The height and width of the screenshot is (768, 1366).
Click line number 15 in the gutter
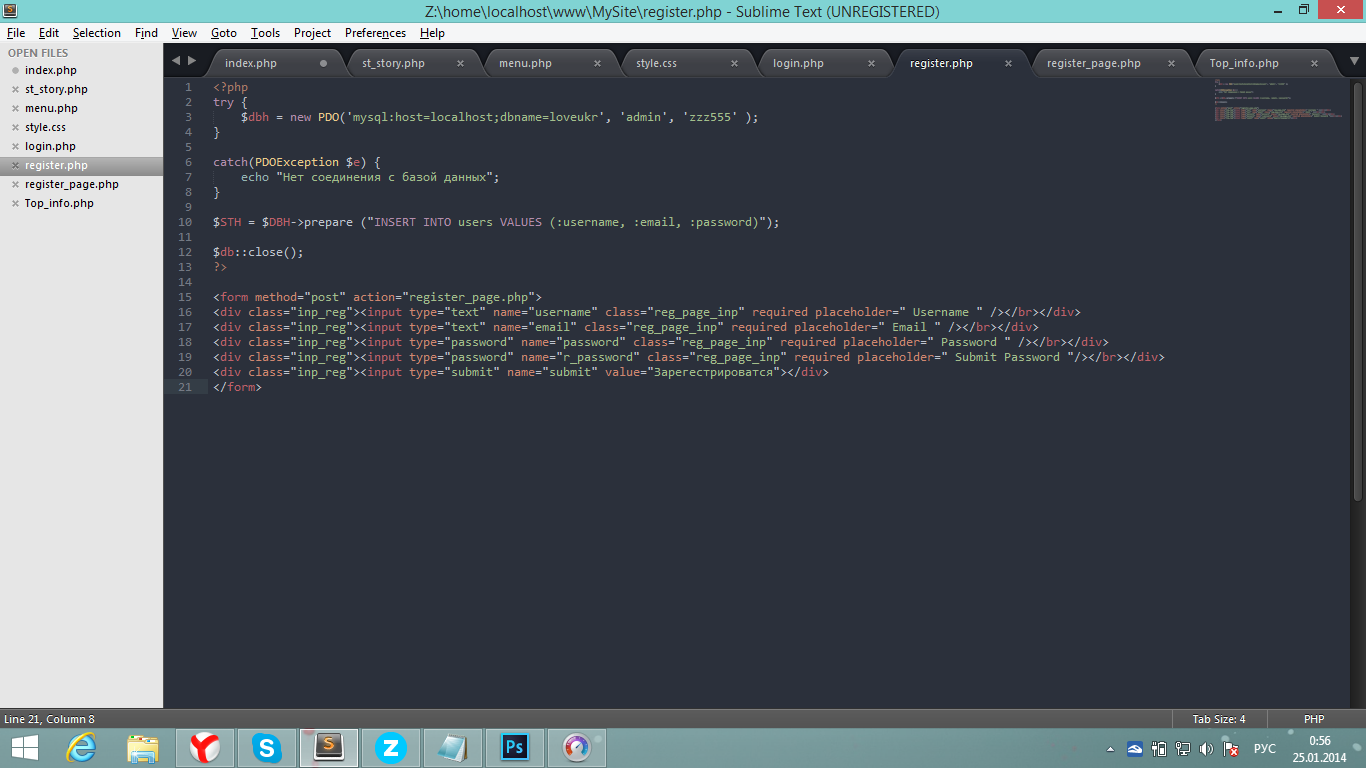click(x=185, y=297)
